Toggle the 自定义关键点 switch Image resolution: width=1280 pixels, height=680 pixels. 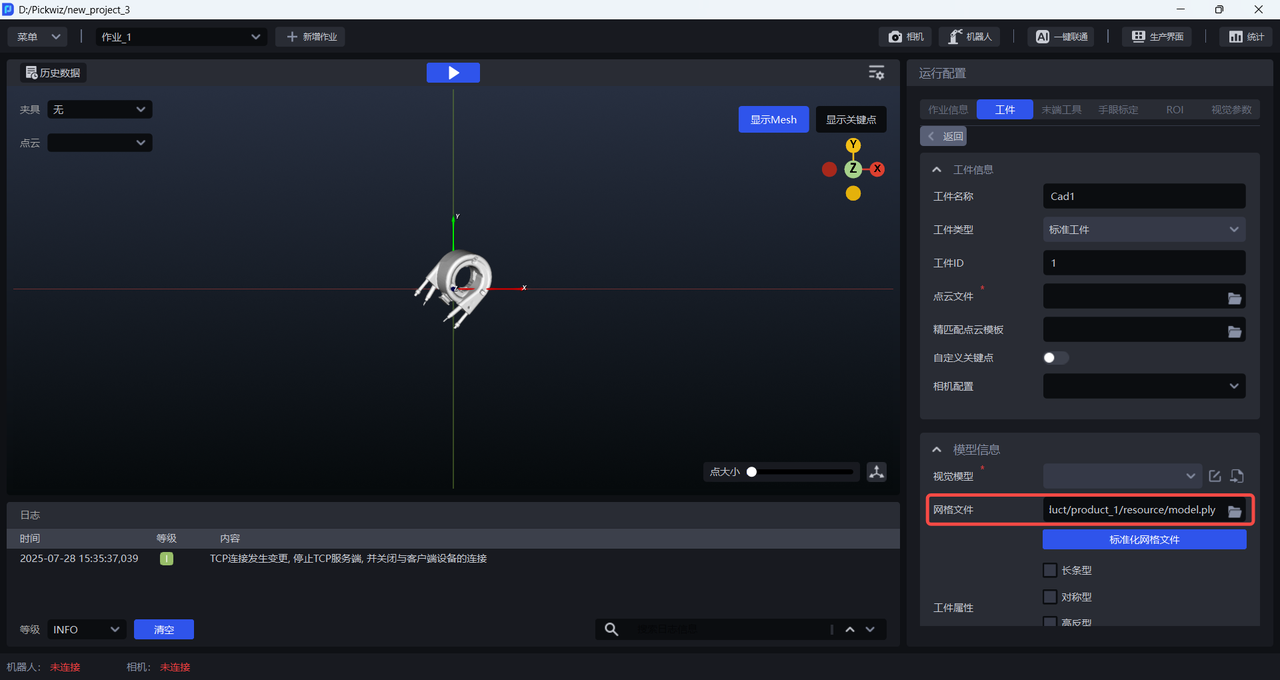point(1055,358)
